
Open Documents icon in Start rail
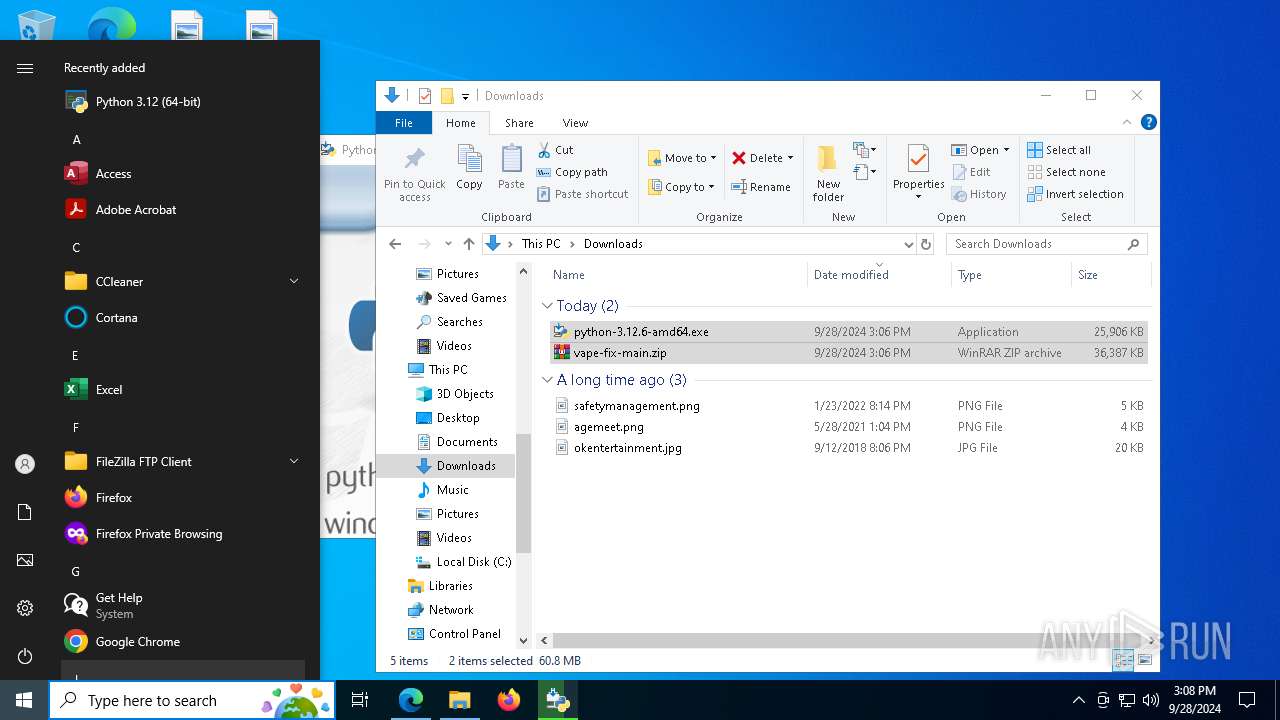pos(25,512)
